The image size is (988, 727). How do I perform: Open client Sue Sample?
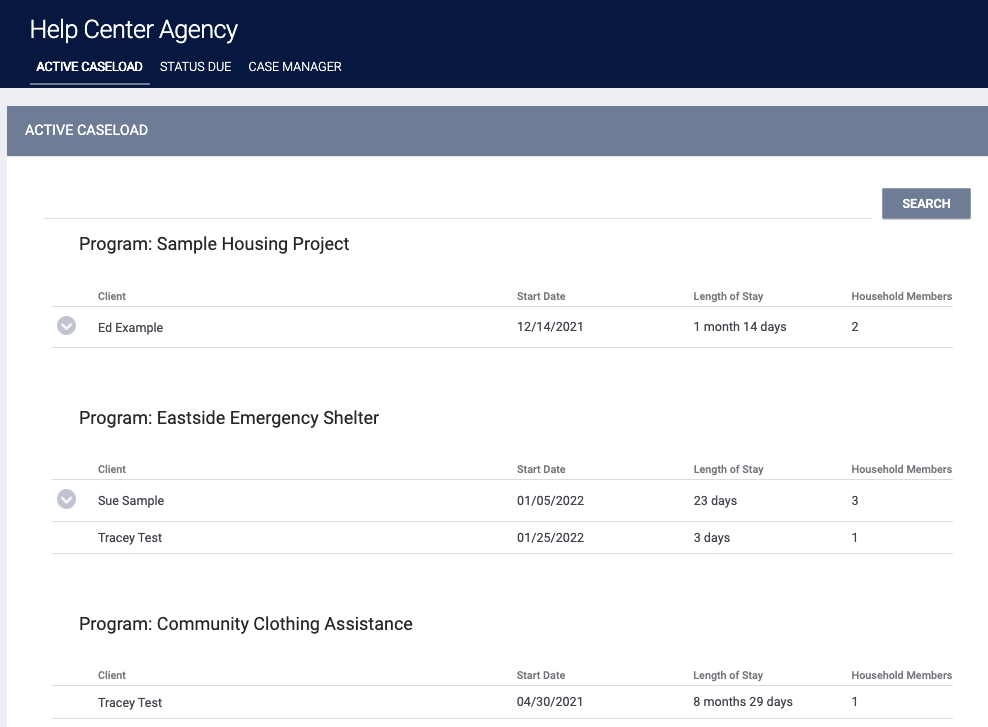pos(131,500)
